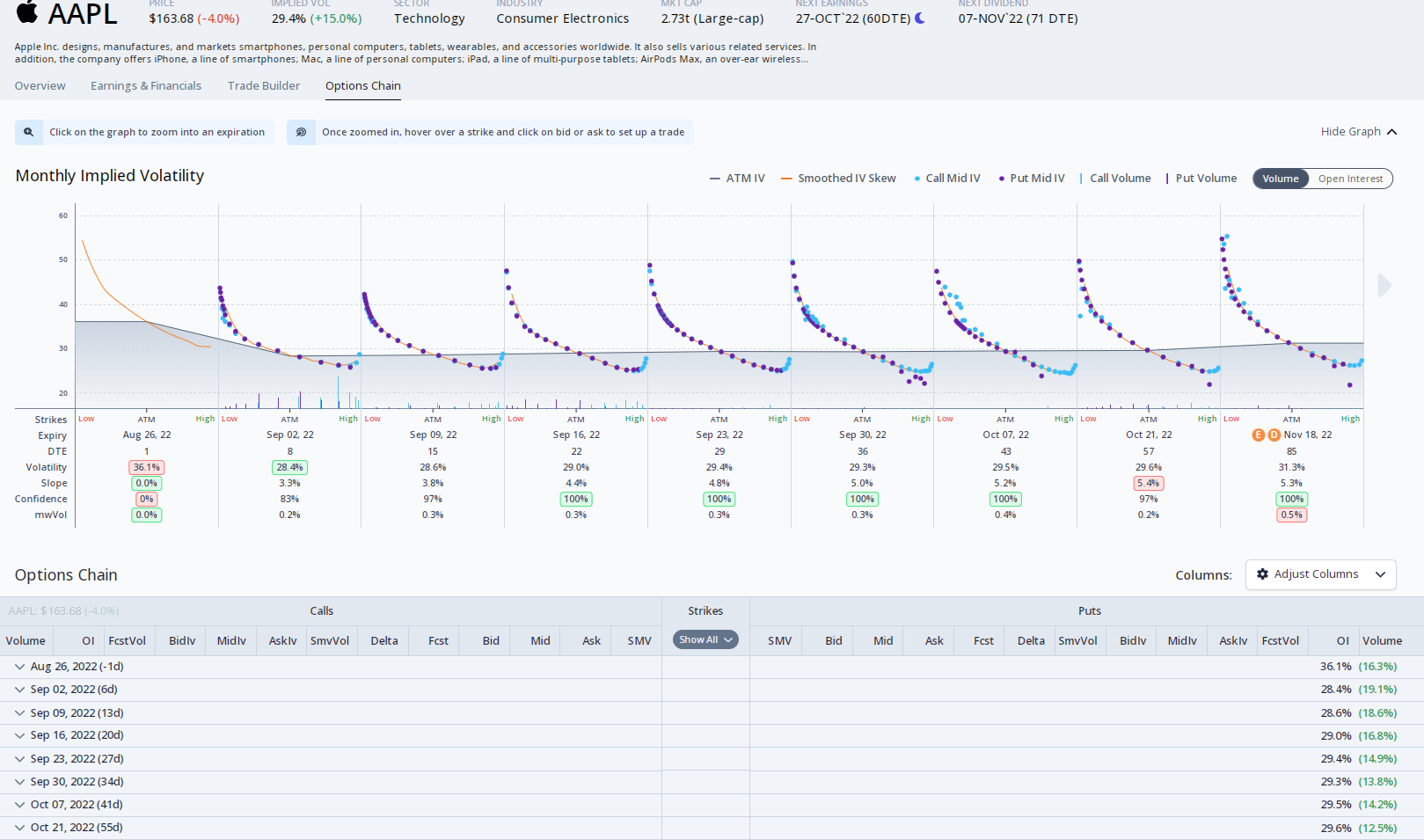Click the Sep 23, 22 expiry label

click(719, 435)
